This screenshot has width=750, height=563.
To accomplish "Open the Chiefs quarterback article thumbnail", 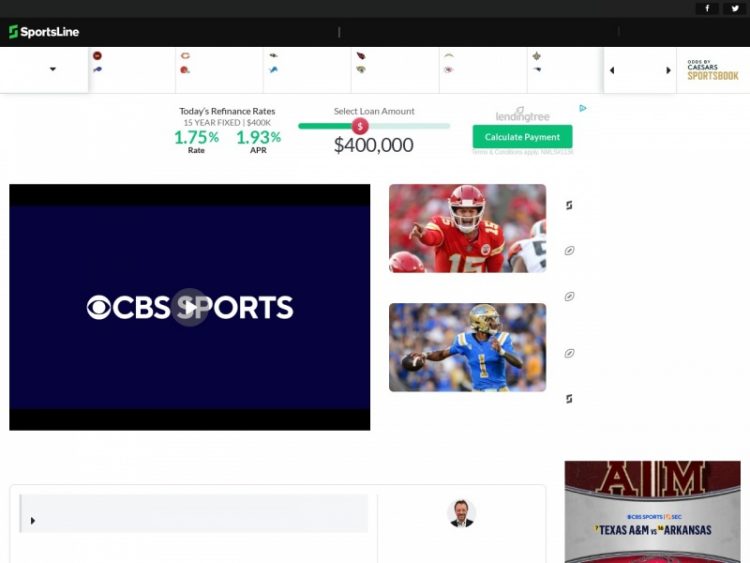I will coord(467,228).
